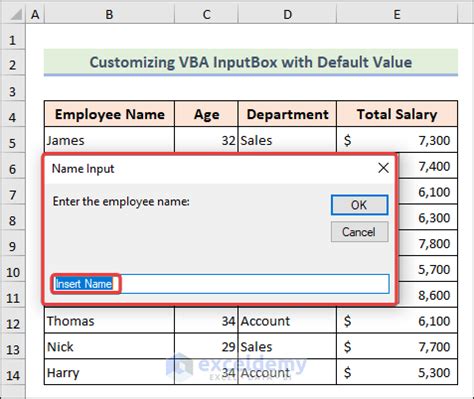The width and height of the screenshot is (474, 399).
Task: Select column A header
Action: pyautogui.click(x=35, y=15)
